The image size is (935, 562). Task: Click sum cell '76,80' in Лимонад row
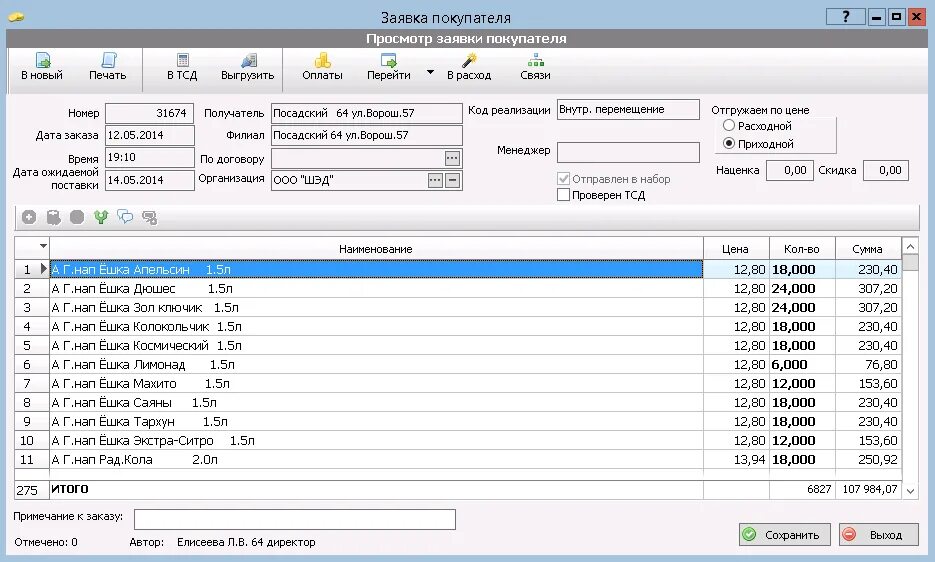868,365
